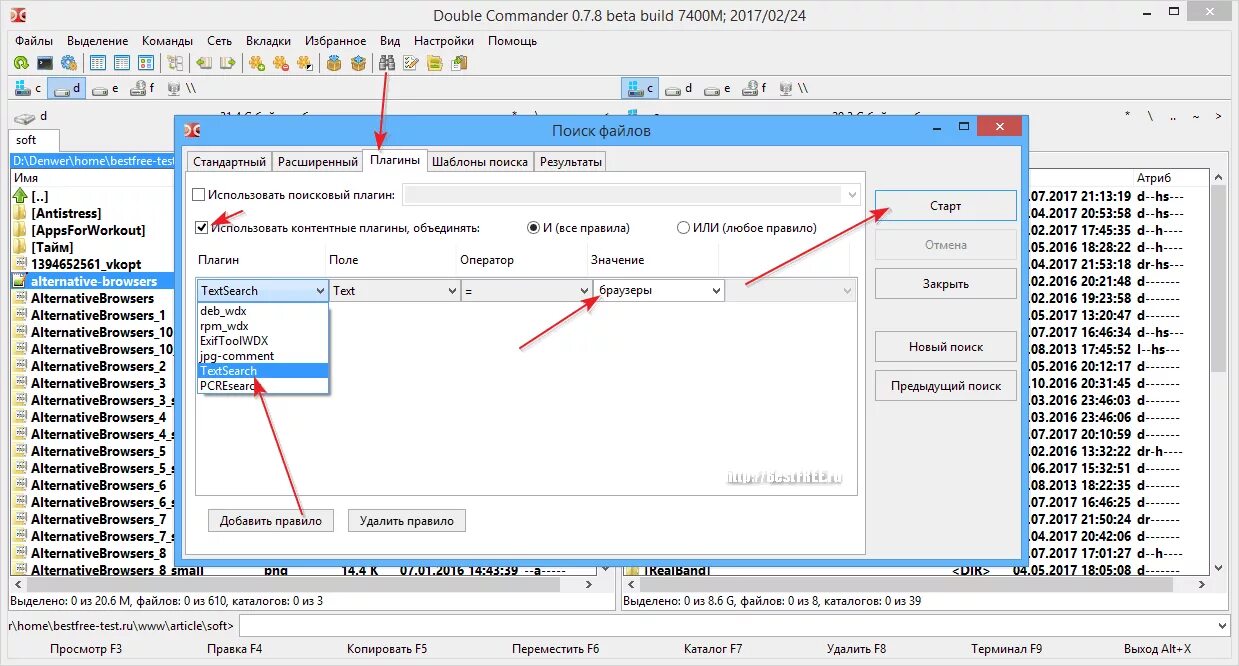Select optical drive f in the left drive bar
This screenshot has width=1239, height=666.
point(143,88)
